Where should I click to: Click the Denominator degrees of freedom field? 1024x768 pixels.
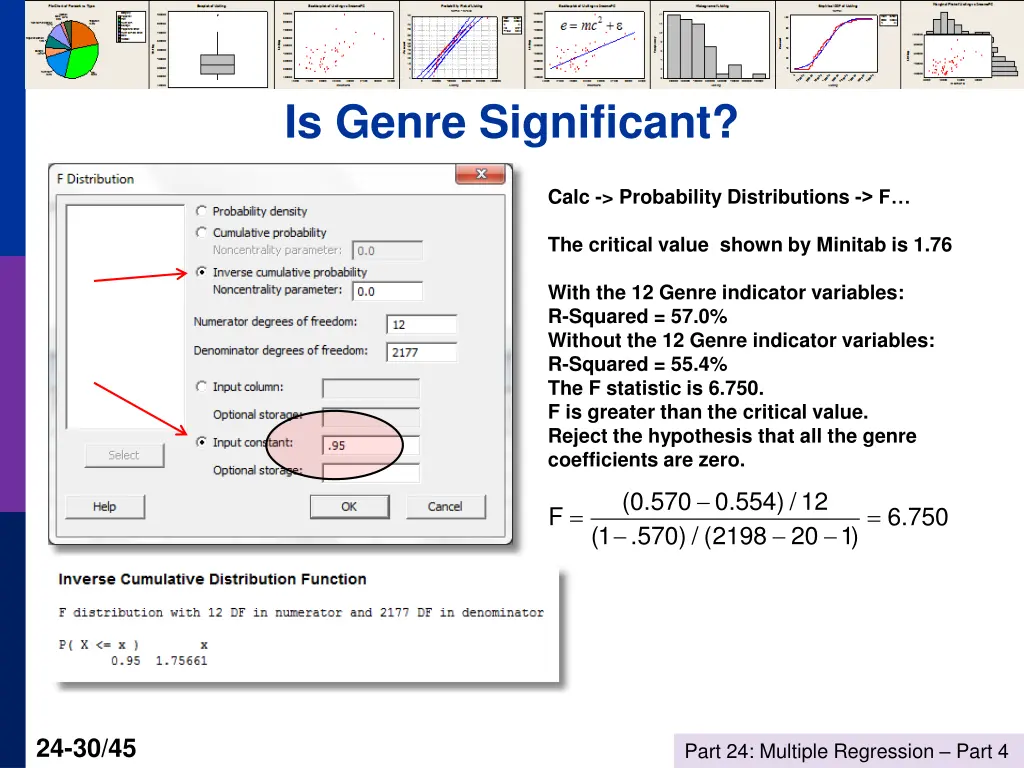(x=421, y=352)
